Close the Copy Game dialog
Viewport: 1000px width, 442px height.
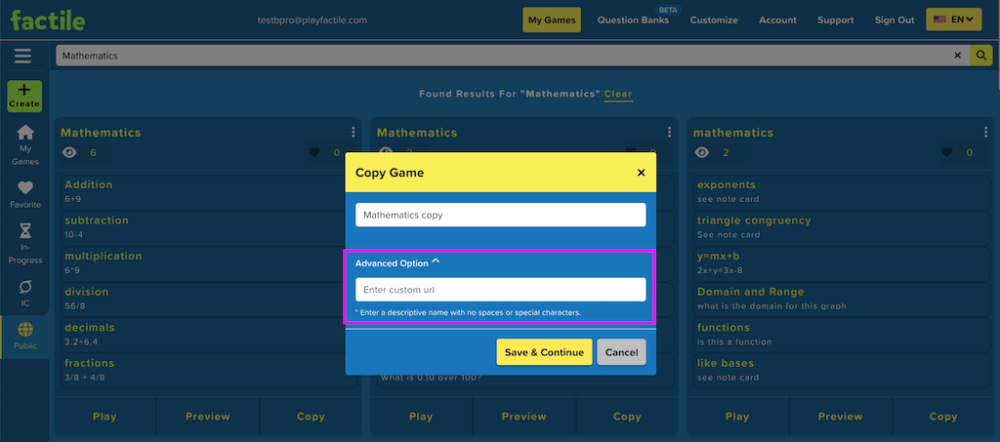[641, 172]
